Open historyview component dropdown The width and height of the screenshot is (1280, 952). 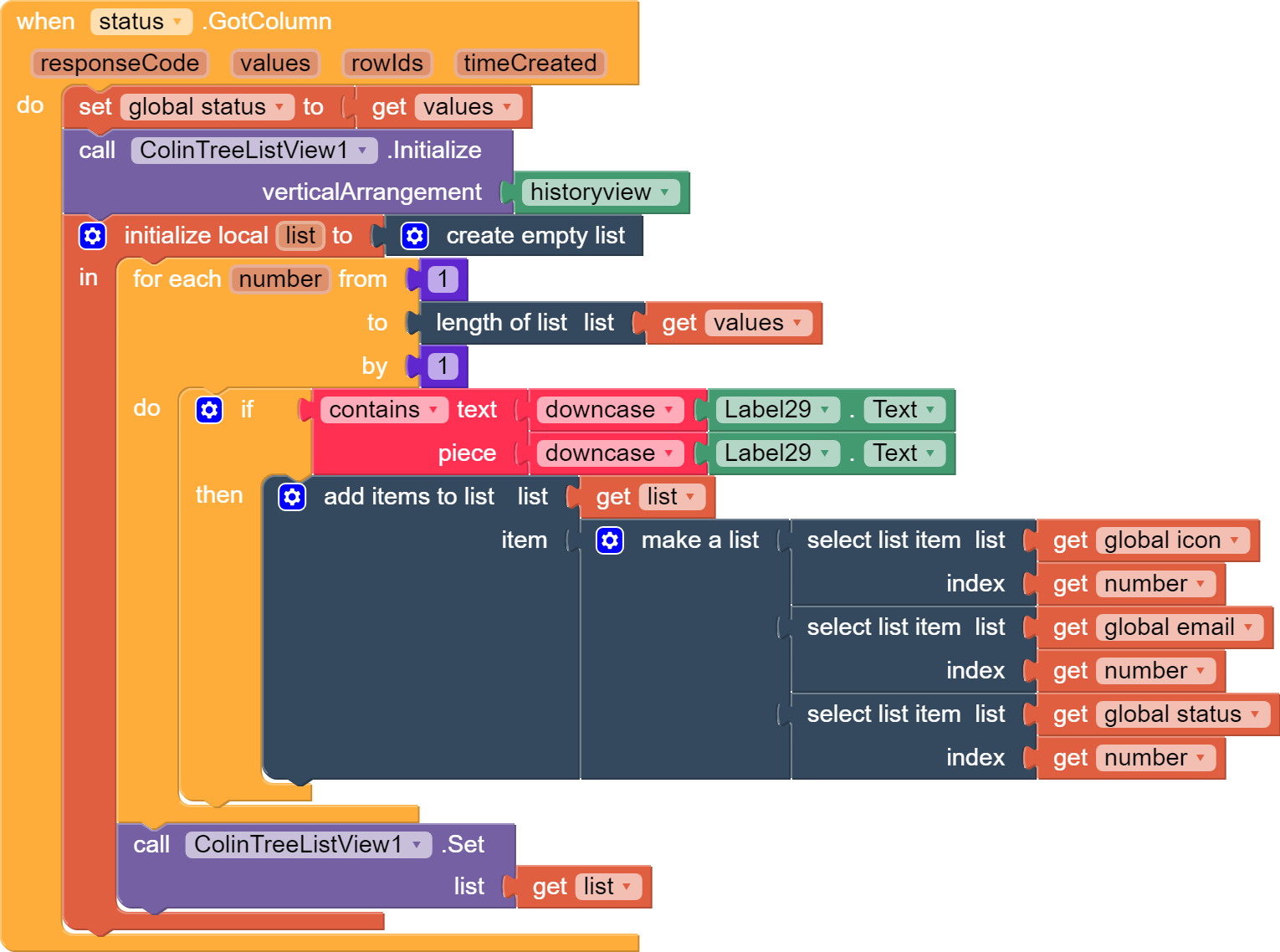(600, 192)
